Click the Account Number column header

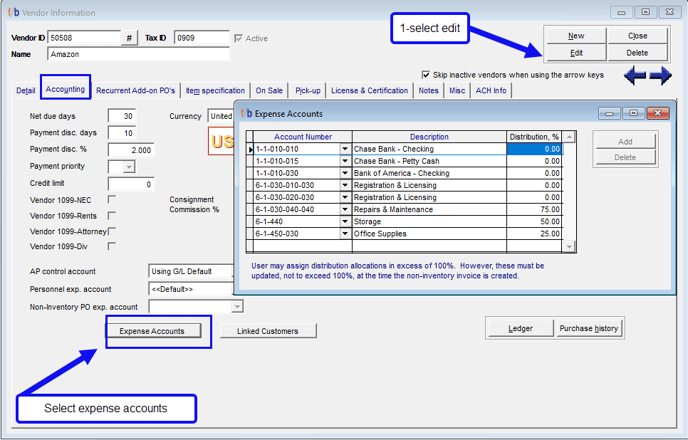click(x=303, y=137)
